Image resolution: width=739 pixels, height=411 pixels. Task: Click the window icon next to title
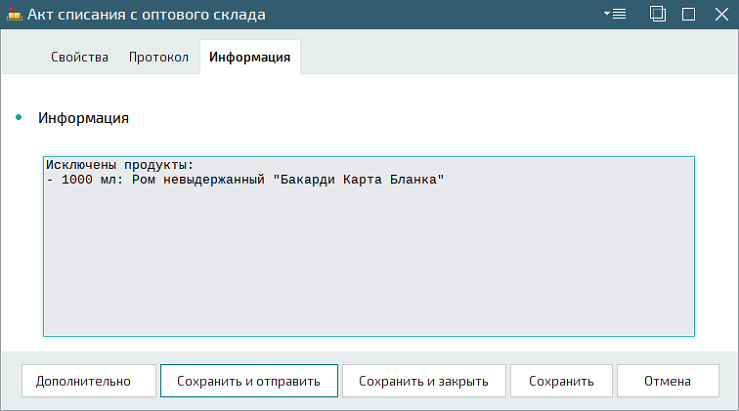14,15
